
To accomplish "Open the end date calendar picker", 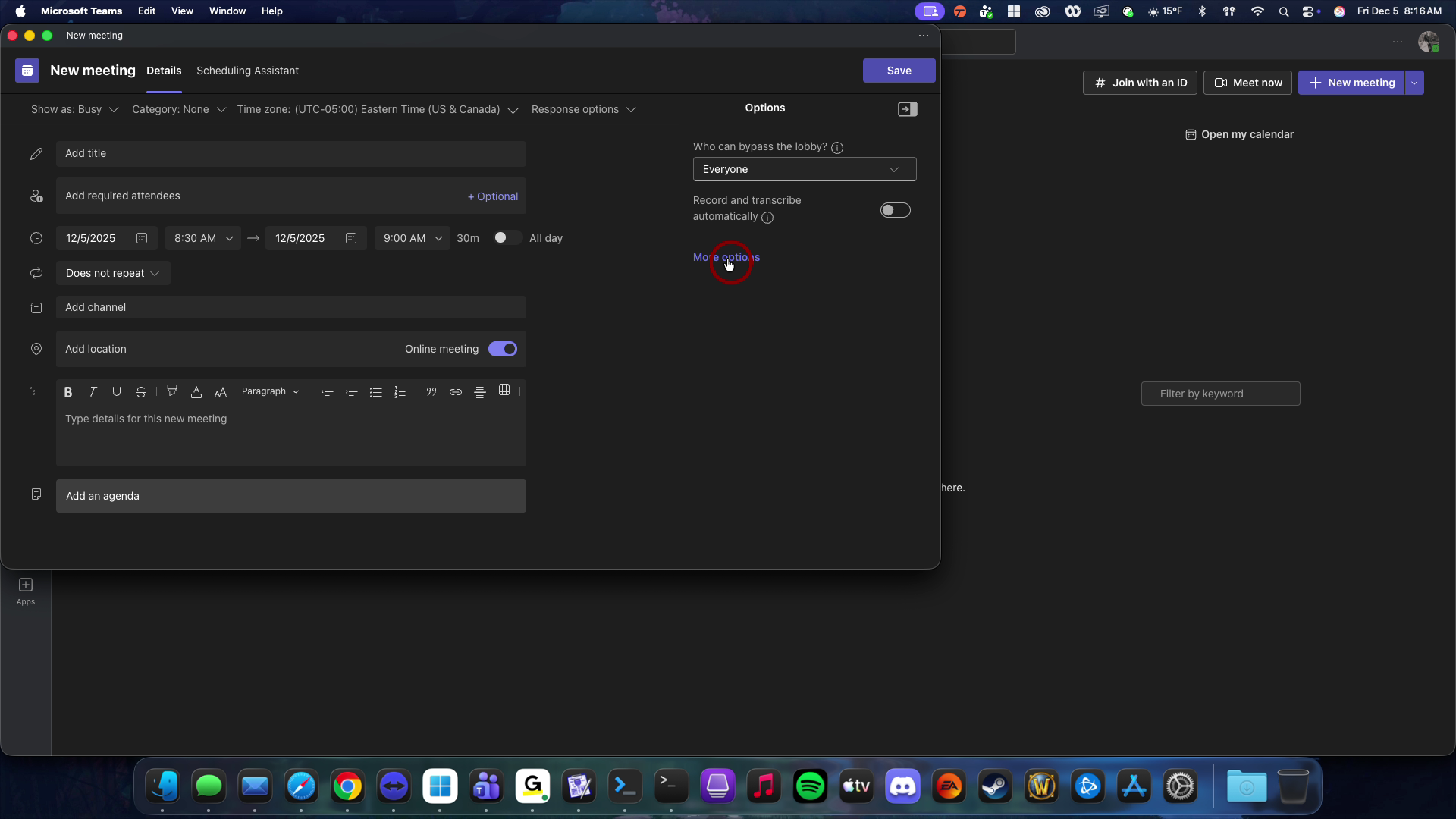I will pyautogui.click(x=351, y=238).
